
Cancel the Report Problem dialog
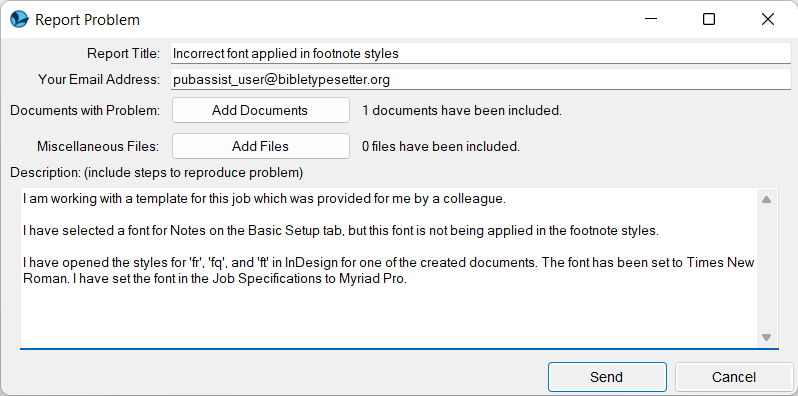(733, 377)
